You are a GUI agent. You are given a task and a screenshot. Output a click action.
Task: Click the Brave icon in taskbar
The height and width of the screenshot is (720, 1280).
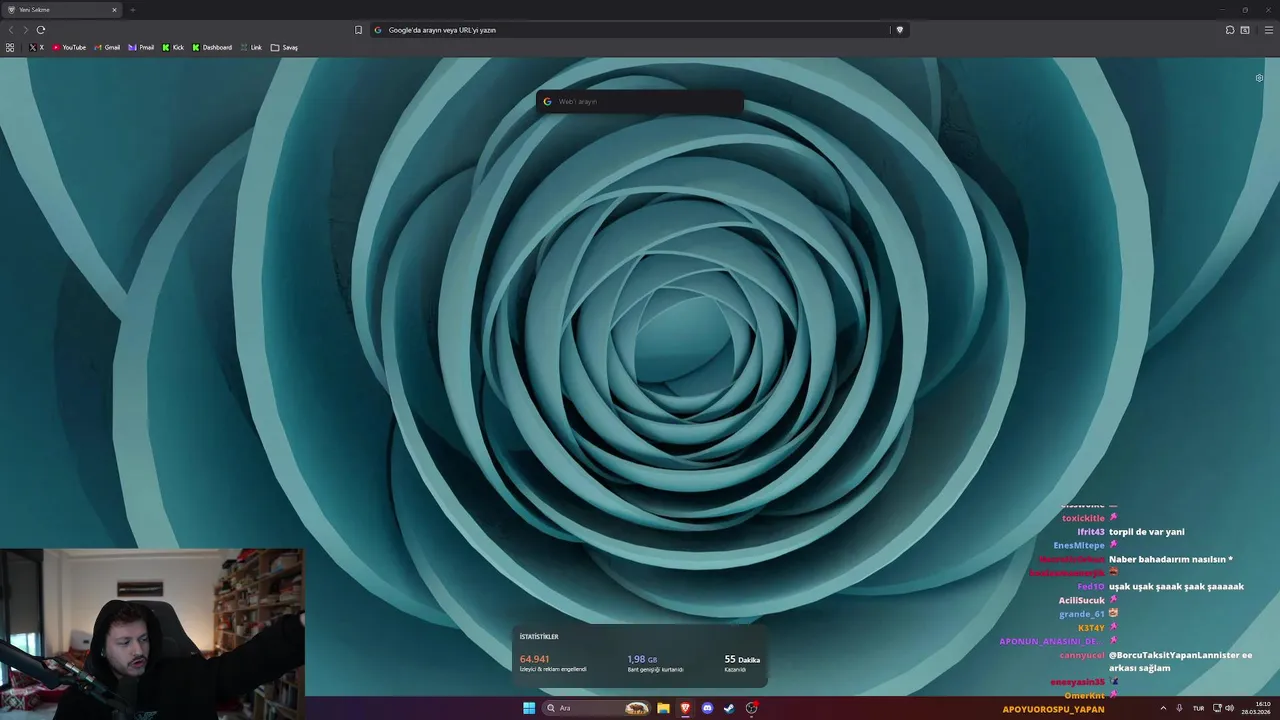click(685, 708)
